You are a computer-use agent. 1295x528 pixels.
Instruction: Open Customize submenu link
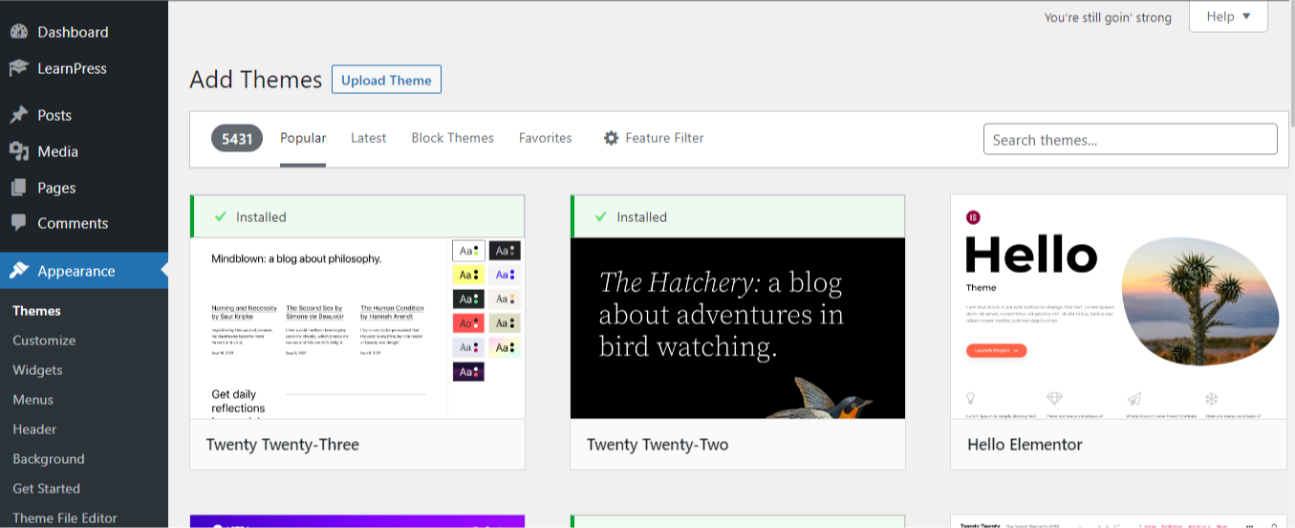point(44,340)
